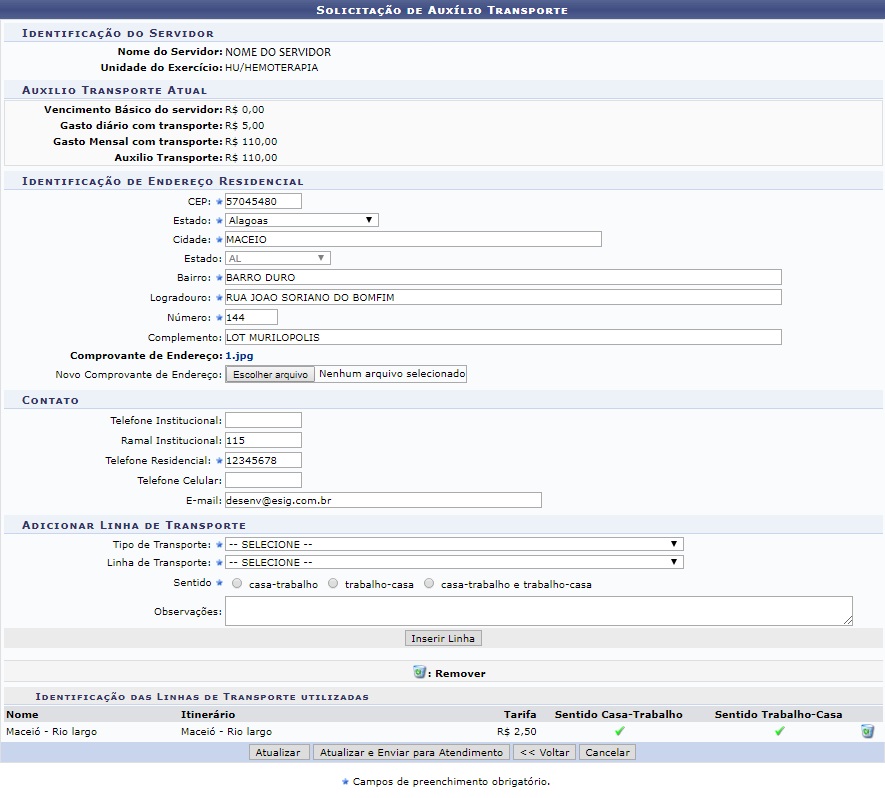Choose casa-trabalho e trabalho-casa option
The width and height of the screenshot is (885, 798).
pos(429,583)
